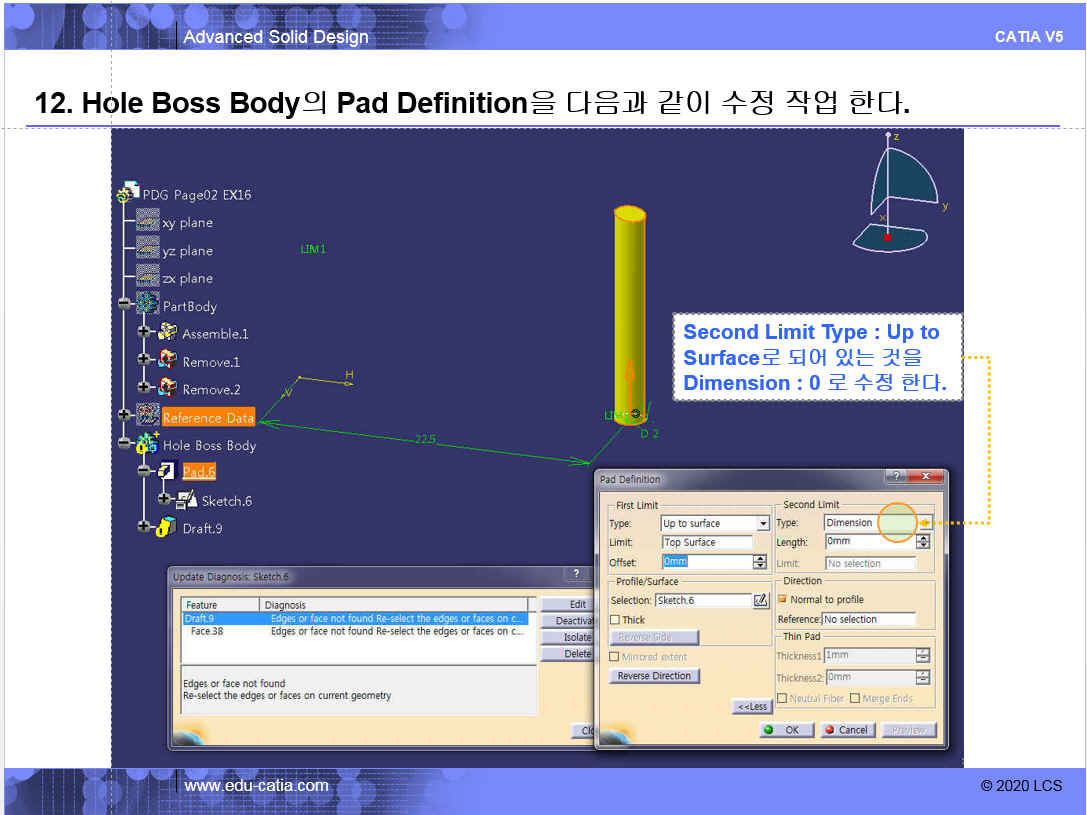
Task: Select the Pad.6 feature icon
Action: coord(167,471)
